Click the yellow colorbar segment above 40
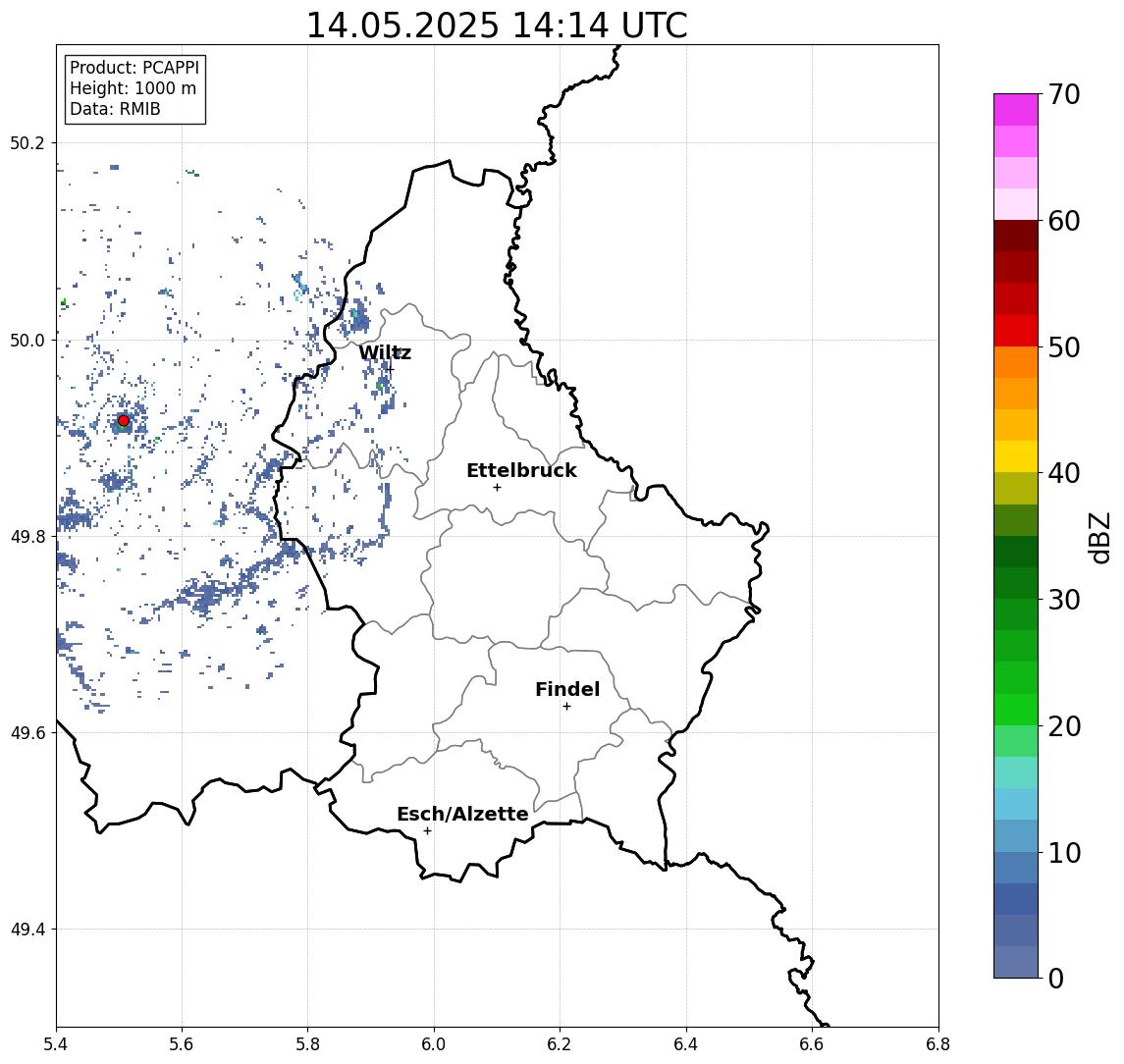The height and width of the screenshot is (1064, 1124). tap(1016, 456)
